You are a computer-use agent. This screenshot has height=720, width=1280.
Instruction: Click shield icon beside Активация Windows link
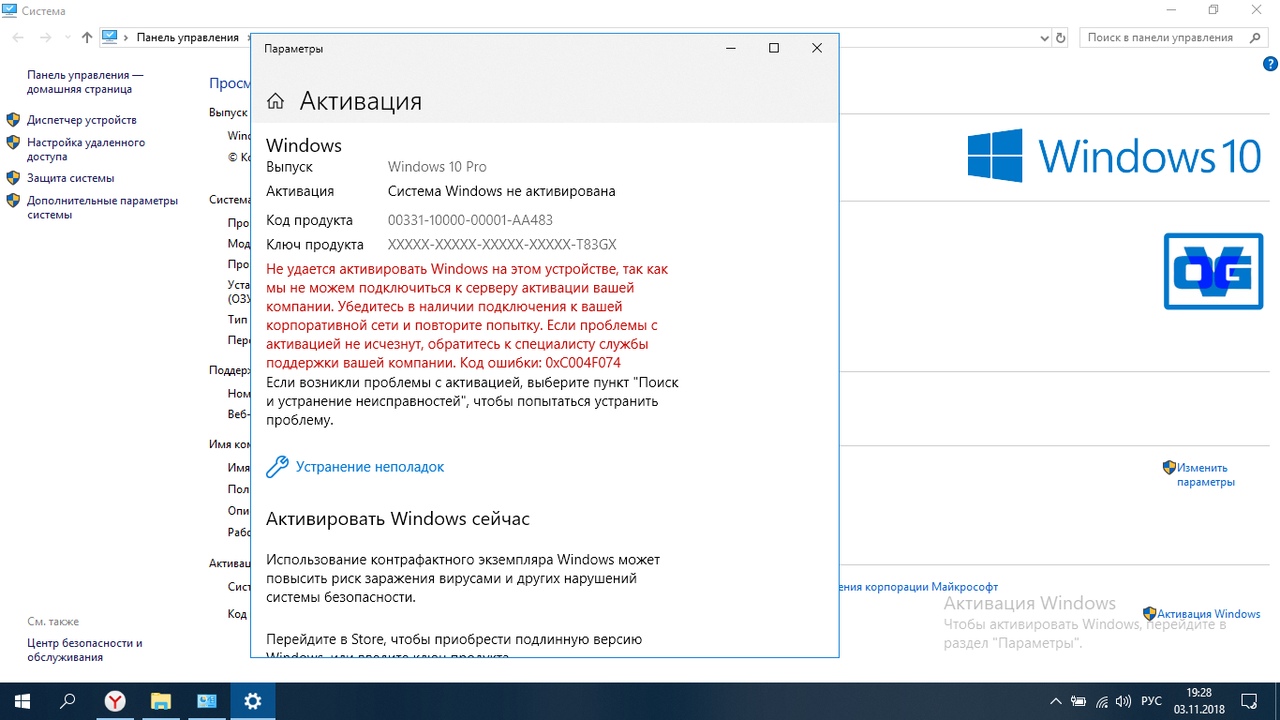click(x=1150, y=614)
